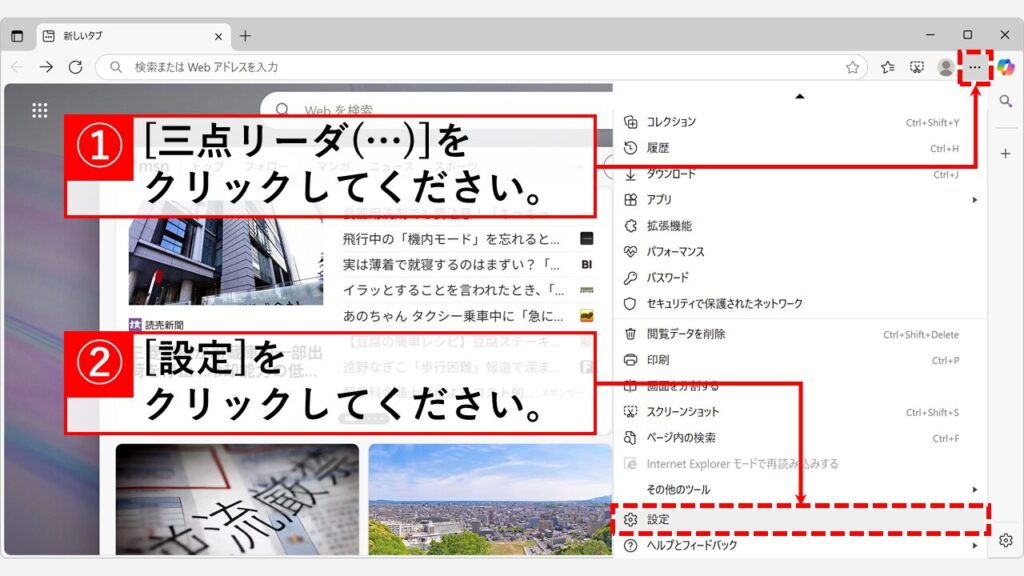Click the Favorites star-list toolbar icon
This screenshot has height=576, width=1024.
click(x=888, y=67)
